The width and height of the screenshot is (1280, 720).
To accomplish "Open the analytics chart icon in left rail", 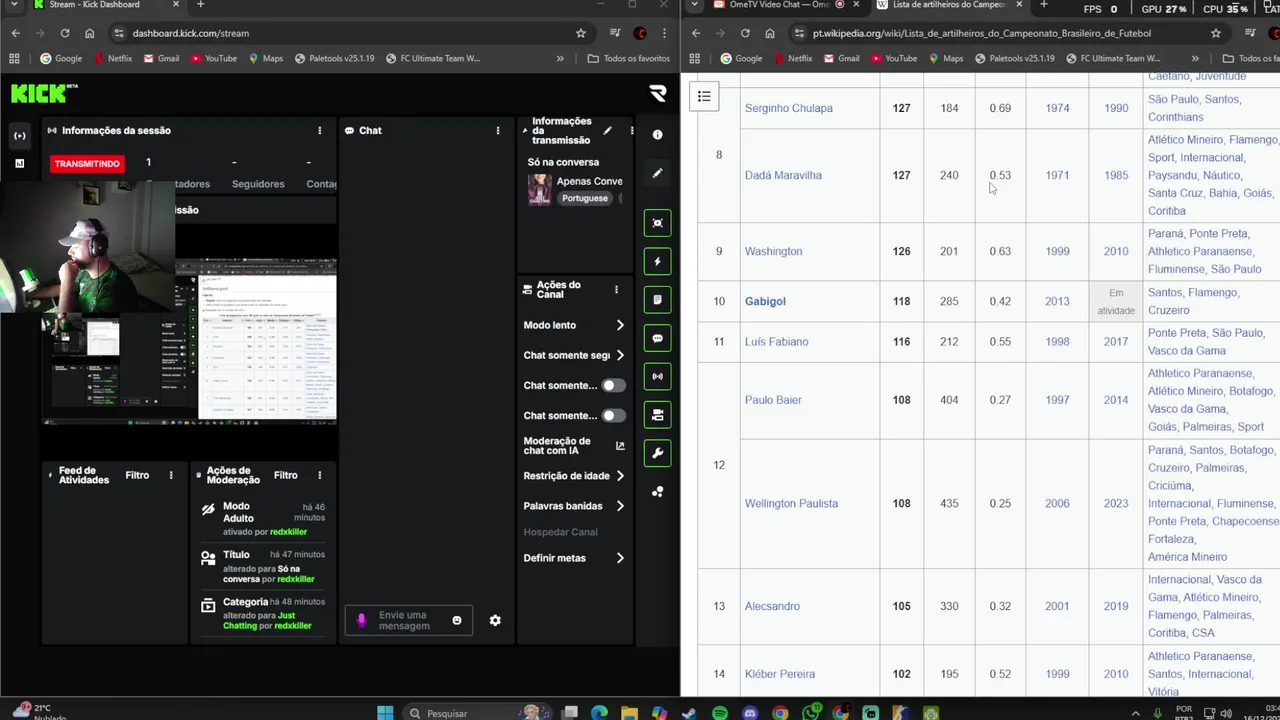I will [19, 162].
